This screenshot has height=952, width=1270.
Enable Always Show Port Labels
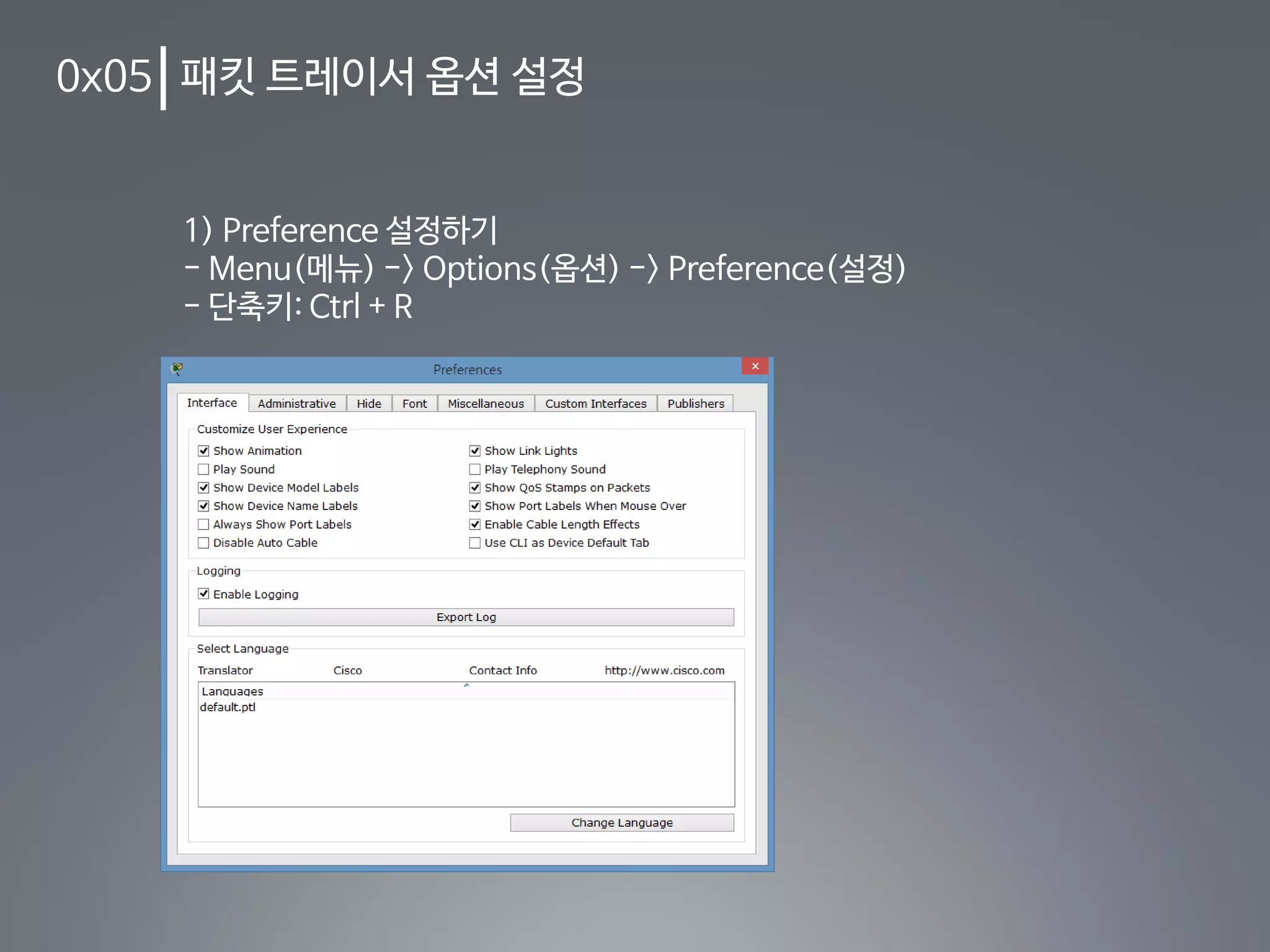pyautogui.click(x=203, y=524)
